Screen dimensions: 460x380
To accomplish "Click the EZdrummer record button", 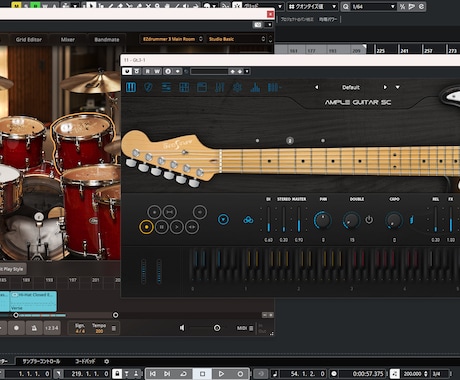I will (16, 328).
